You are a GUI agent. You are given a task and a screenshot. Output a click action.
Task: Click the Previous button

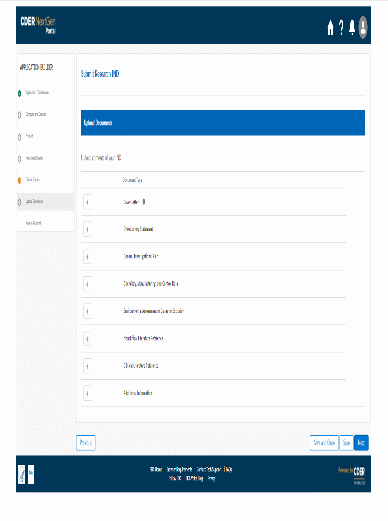coord(86,443)
